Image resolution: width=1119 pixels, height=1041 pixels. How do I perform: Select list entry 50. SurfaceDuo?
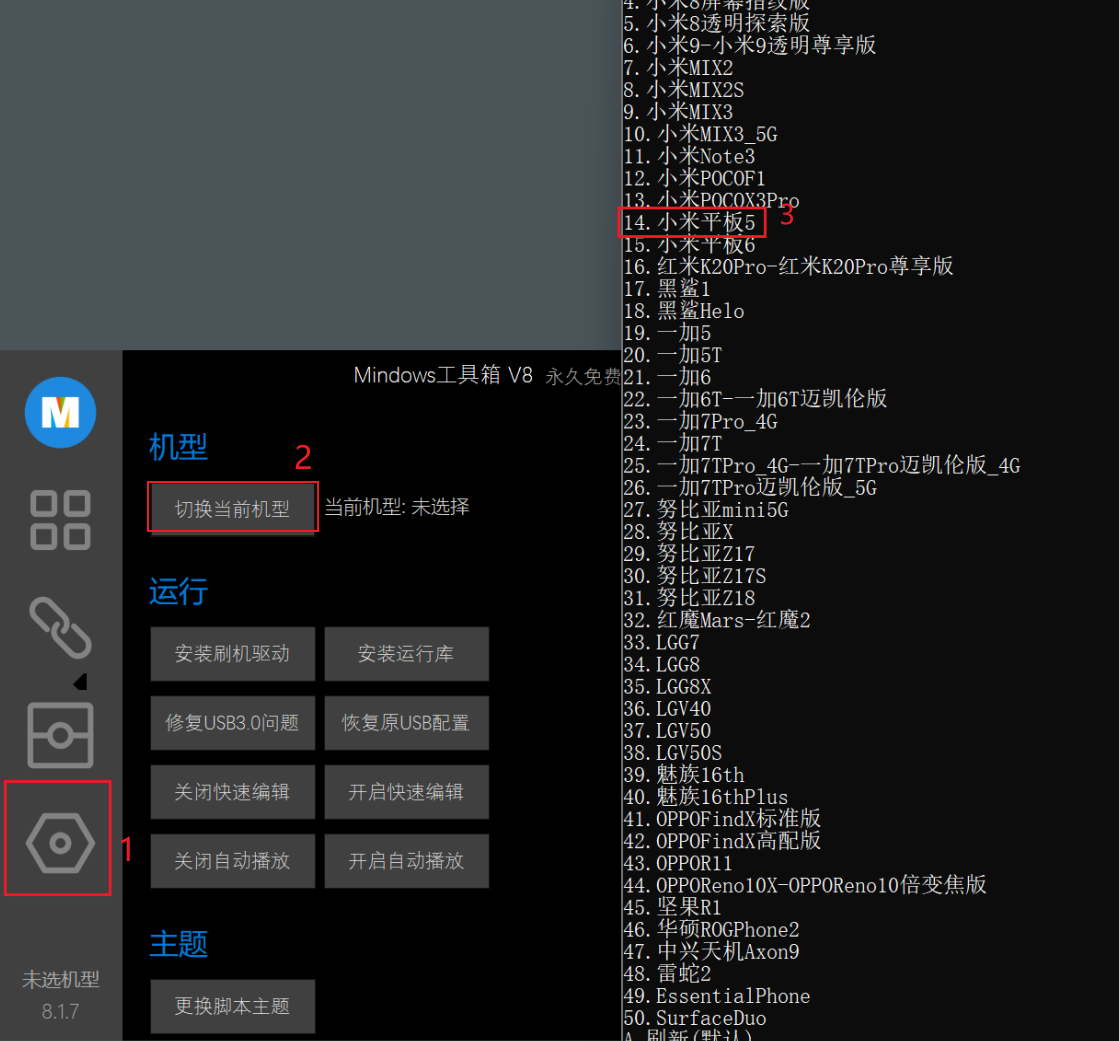click(695, 1018)
